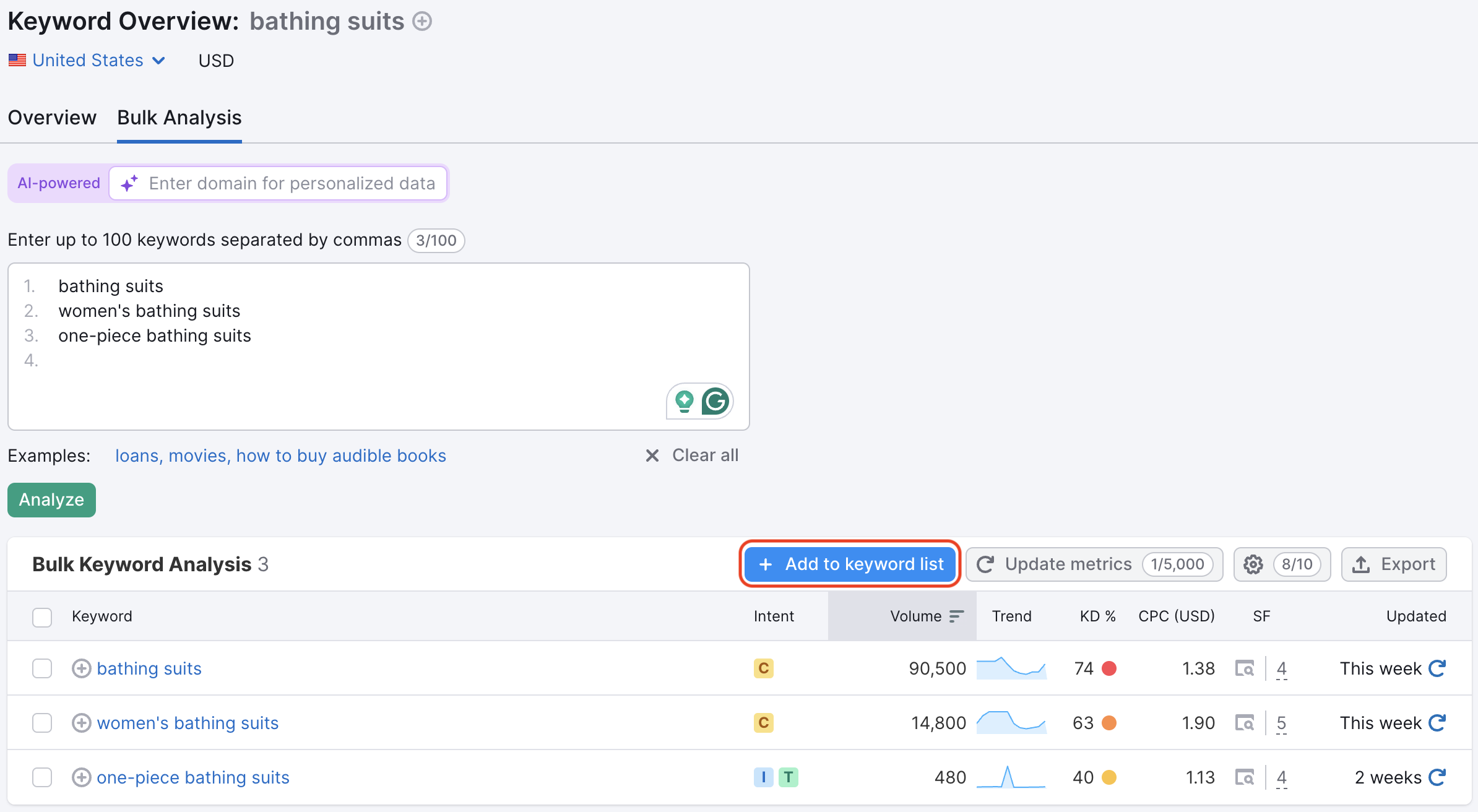Click plus icon next to one-piece bathing suits
The height and width of the screenshot is (812, 1478).
tap(81, 777)
